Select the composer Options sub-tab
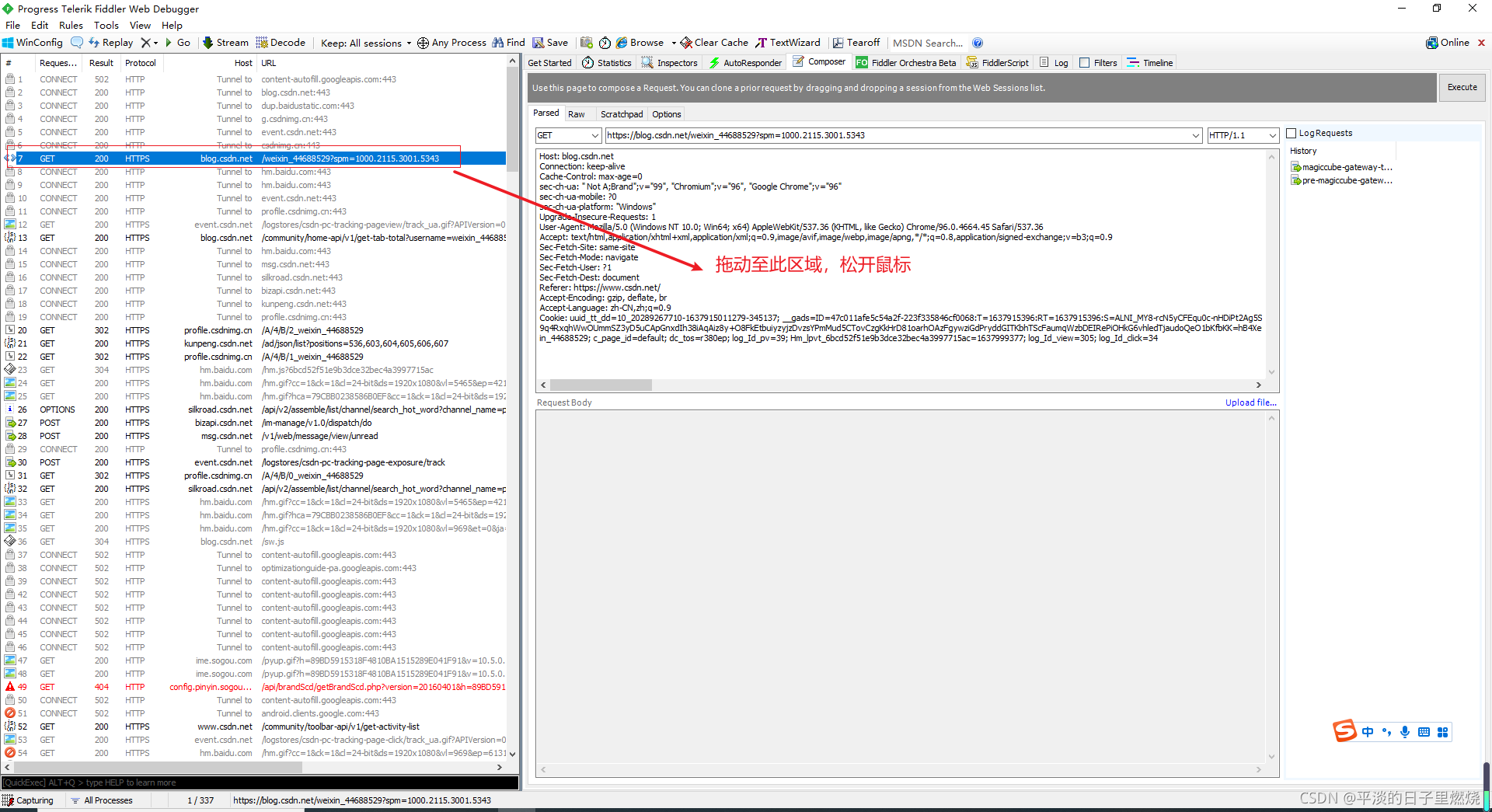 tap(667, 114)
